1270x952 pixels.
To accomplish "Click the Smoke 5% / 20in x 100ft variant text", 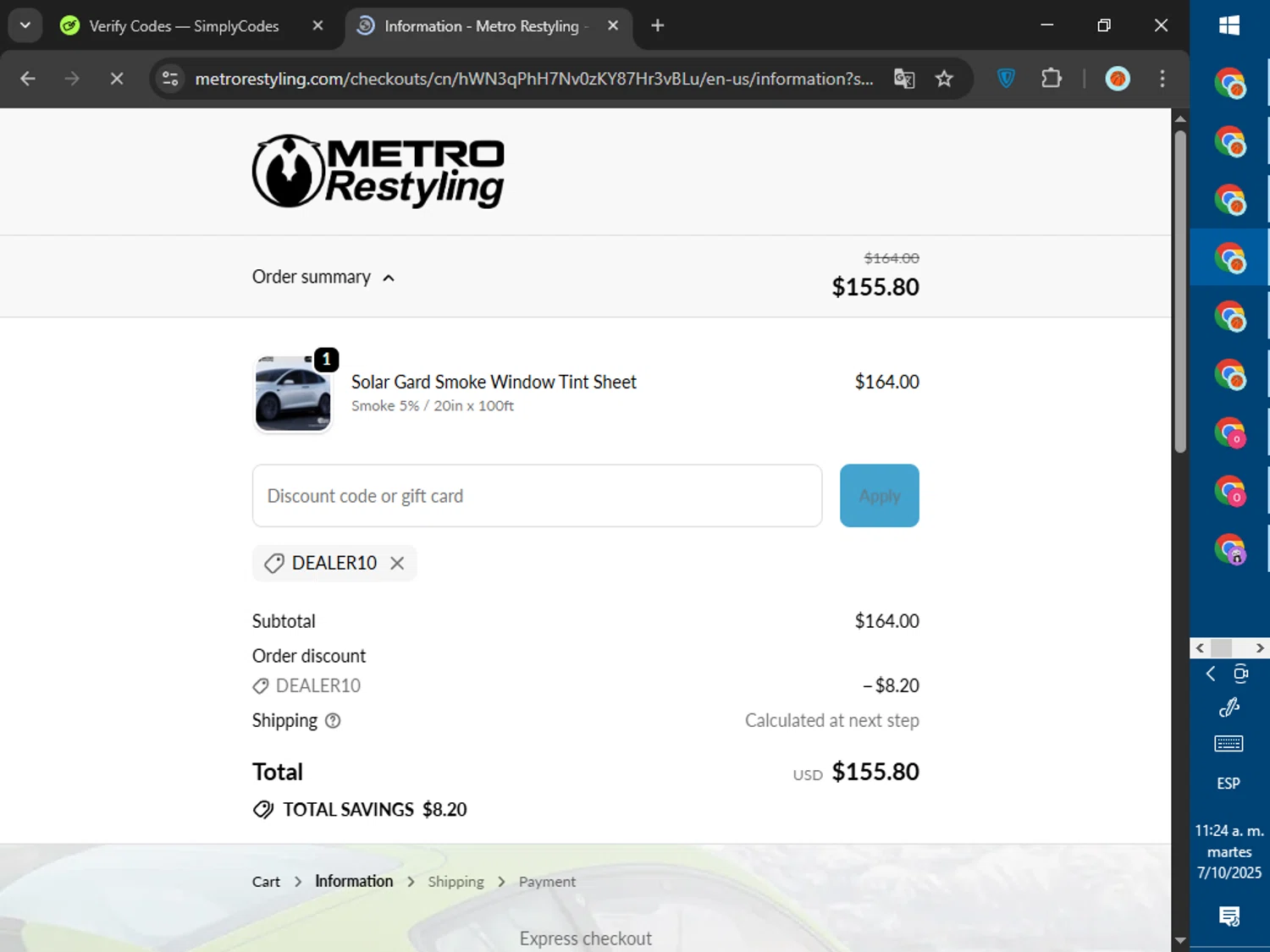I will (433, 406).
